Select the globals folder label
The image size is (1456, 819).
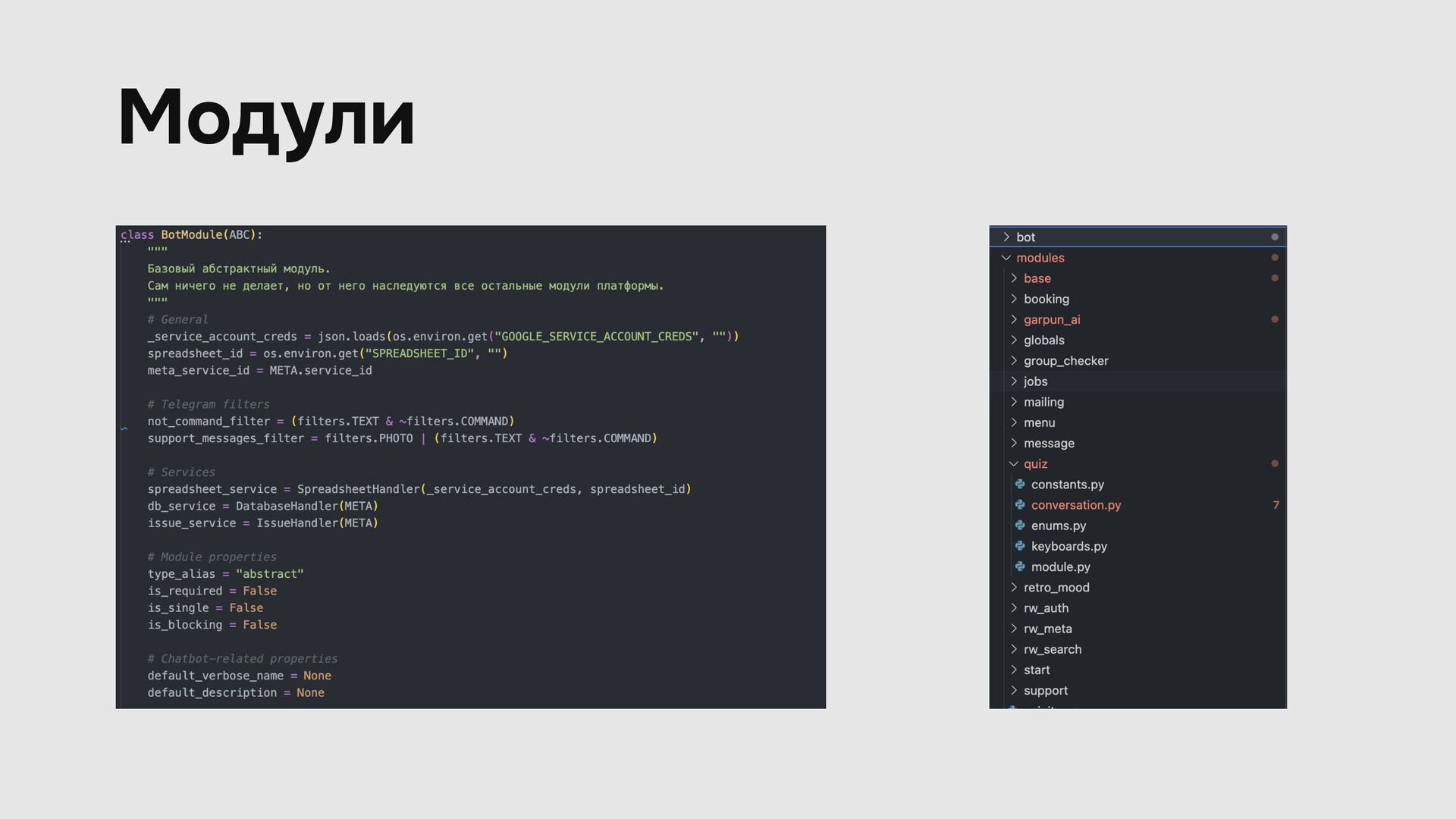coord(1043,340)
